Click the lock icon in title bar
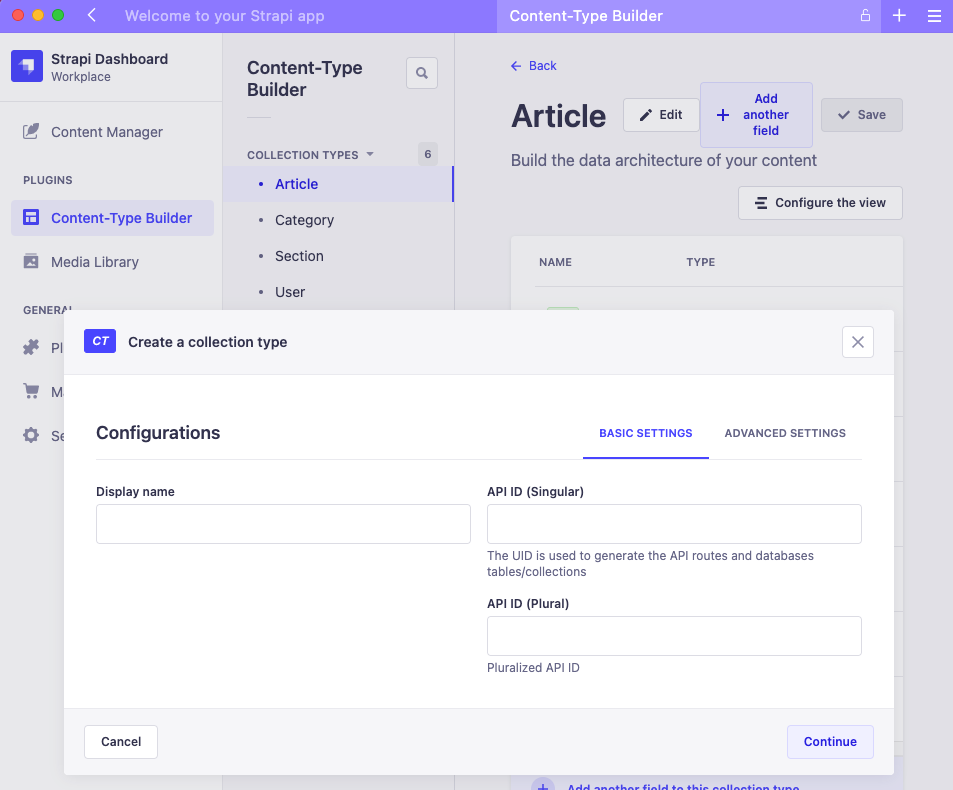The width and height of the screenshot is (953, 790). point(865,16)
